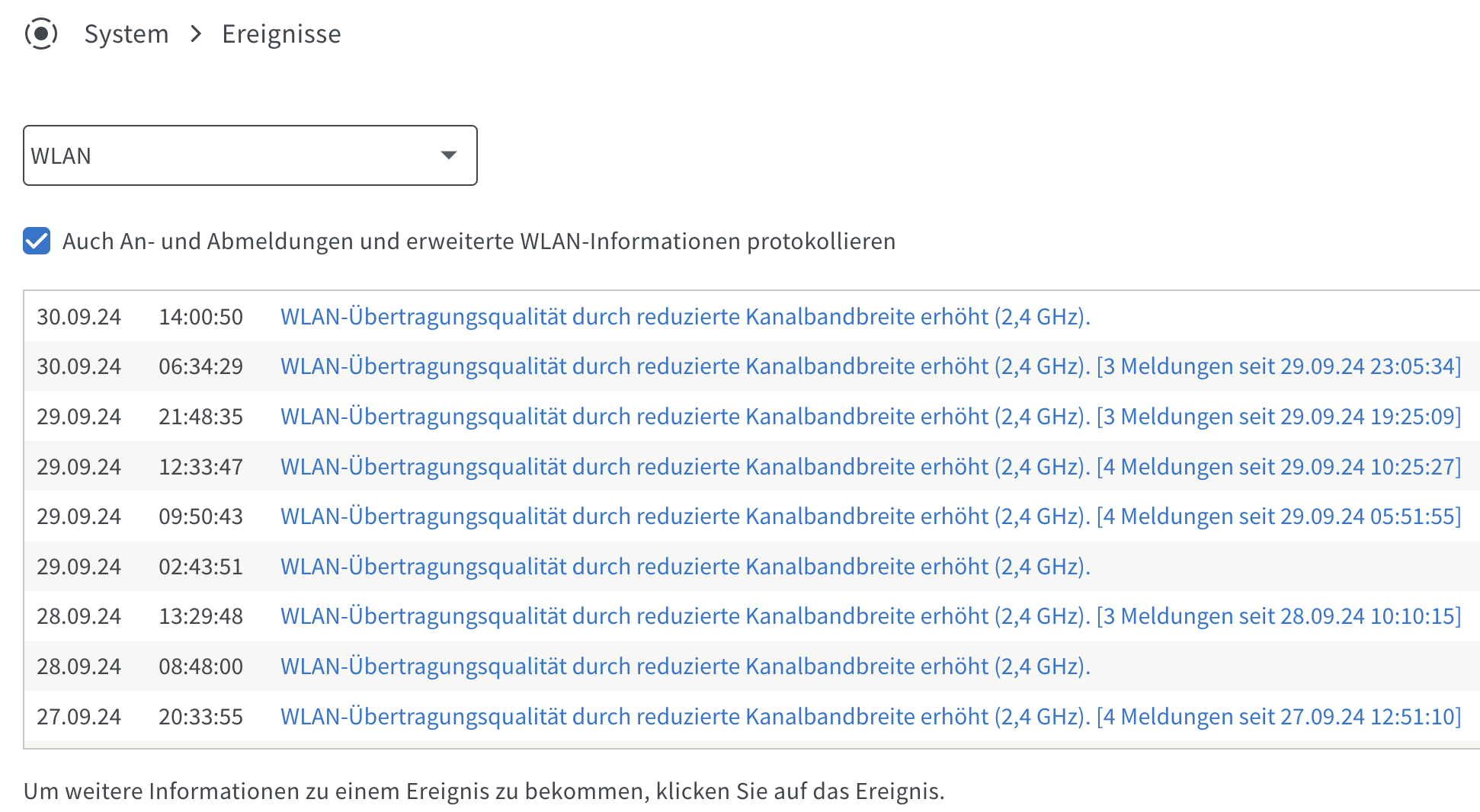Click the System events radio icon
Viewport: 1480px width, 812px height.
41,34
